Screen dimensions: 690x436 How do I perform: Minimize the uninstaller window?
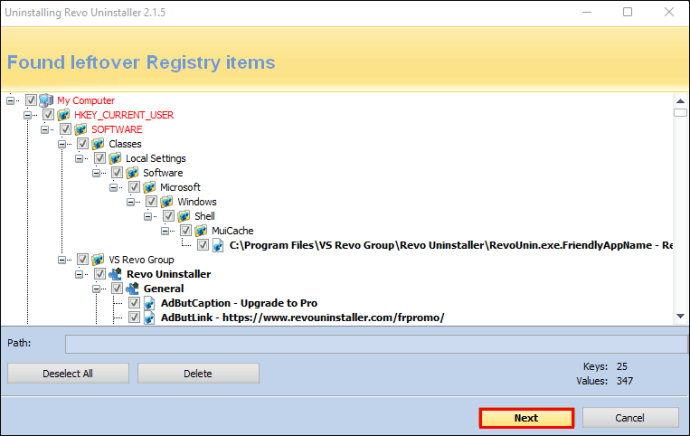point(587,12)
